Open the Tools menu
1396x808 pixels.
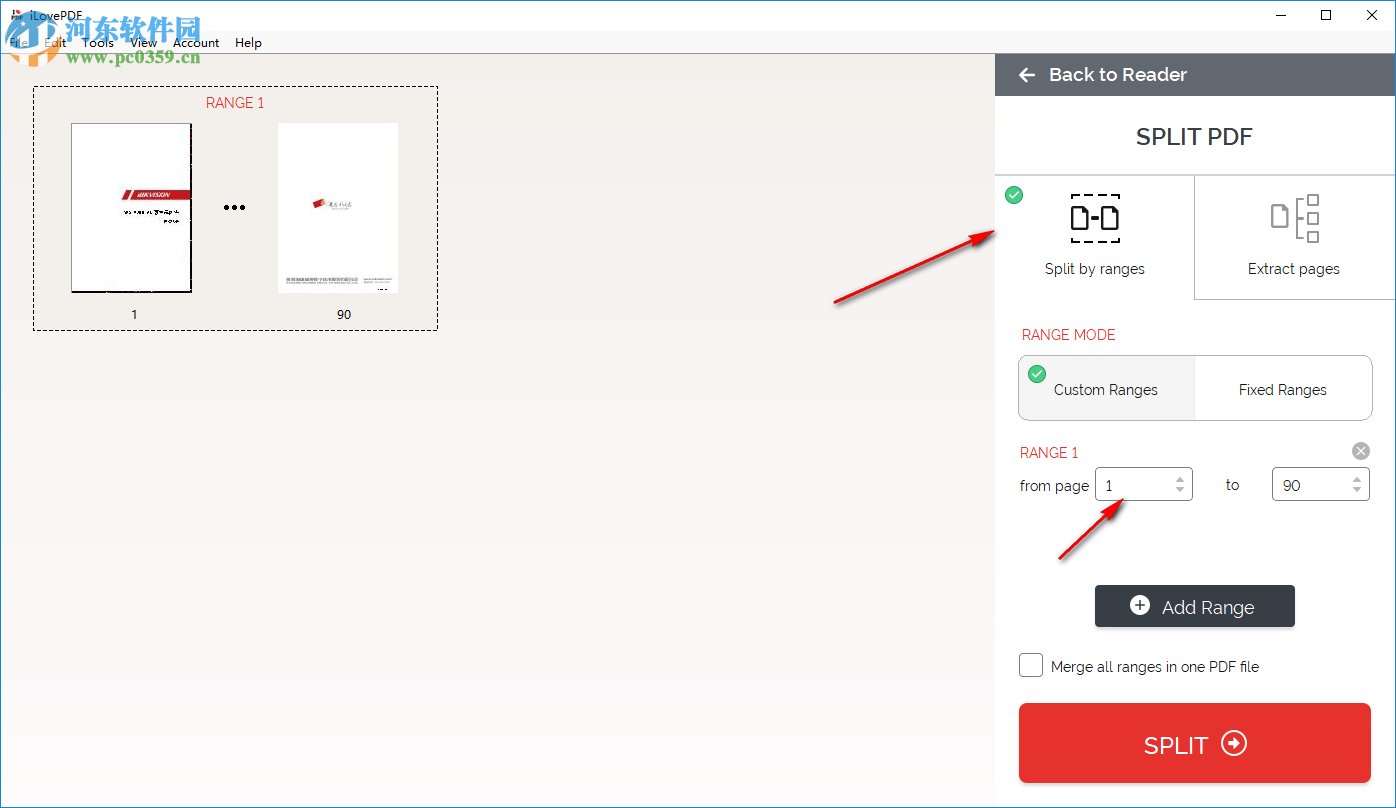(x=97, y=43)
